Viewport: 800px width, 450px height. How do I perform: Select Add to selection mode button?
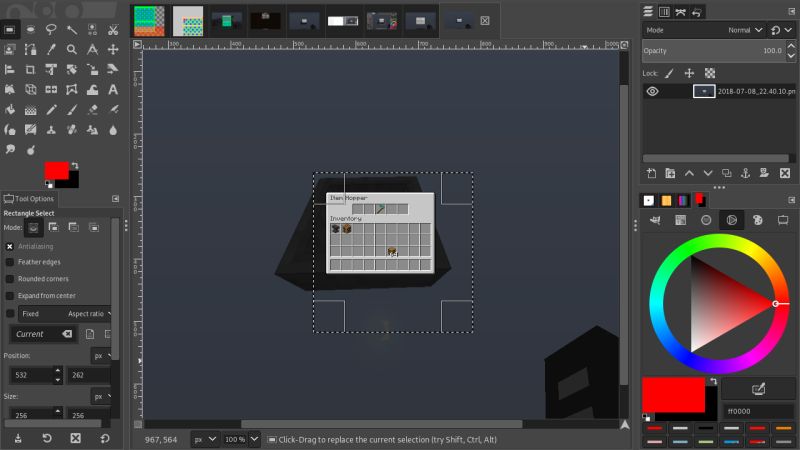pyautogui.click(x=54, y=228)
